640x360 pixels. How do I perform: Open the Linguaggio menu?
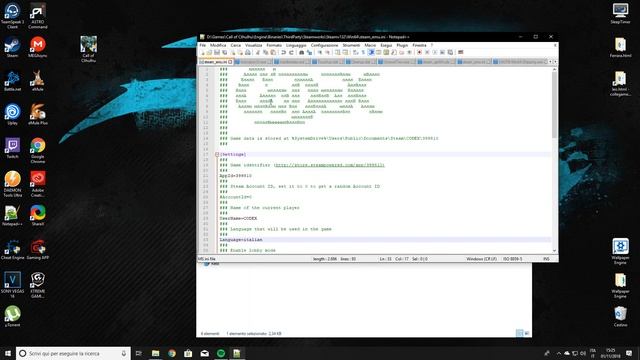296,45
